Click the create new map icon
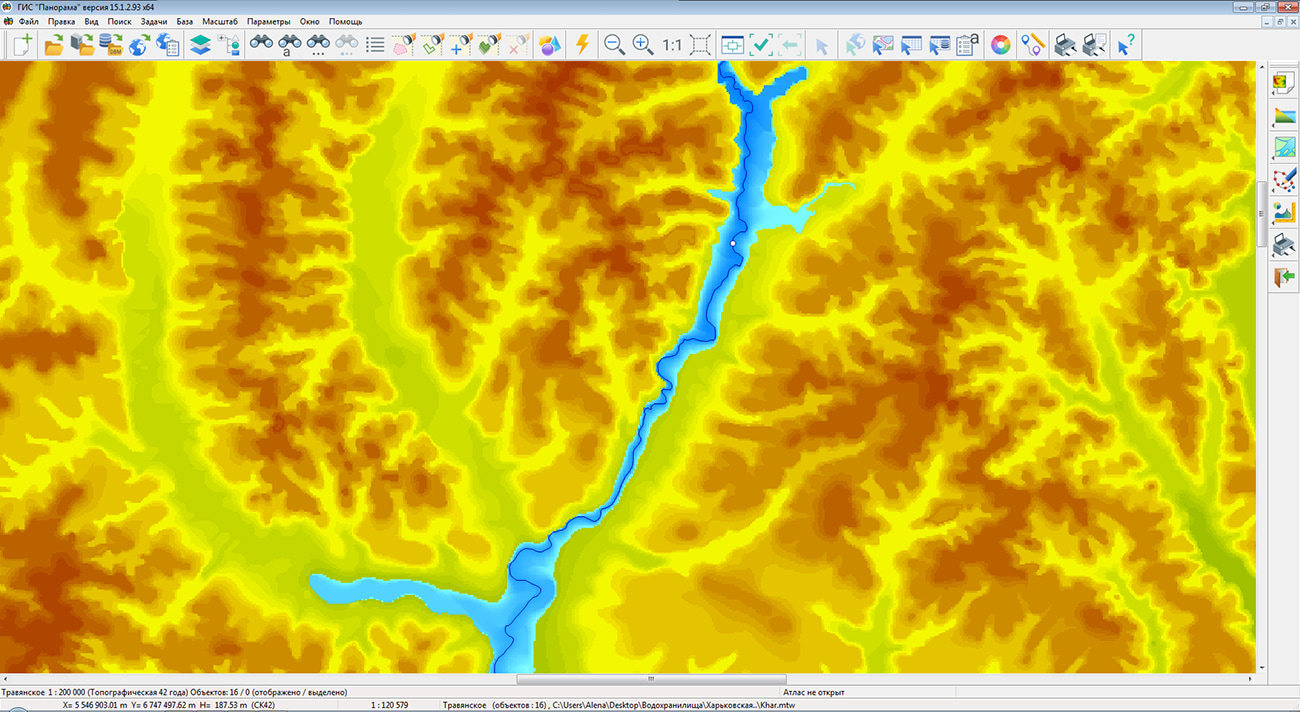Viewport: 1300px width, 712px height. [22, 45]
